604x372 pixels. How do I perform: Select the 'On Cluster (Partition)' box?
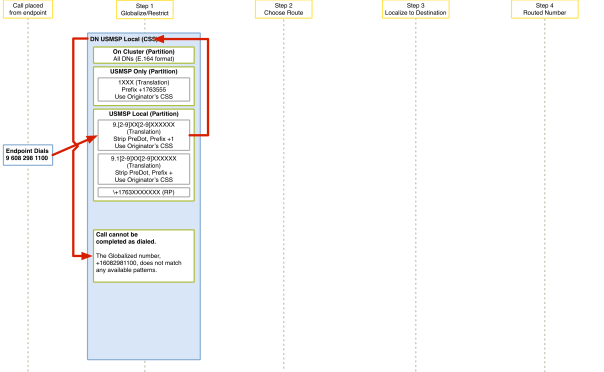(144, 55)
